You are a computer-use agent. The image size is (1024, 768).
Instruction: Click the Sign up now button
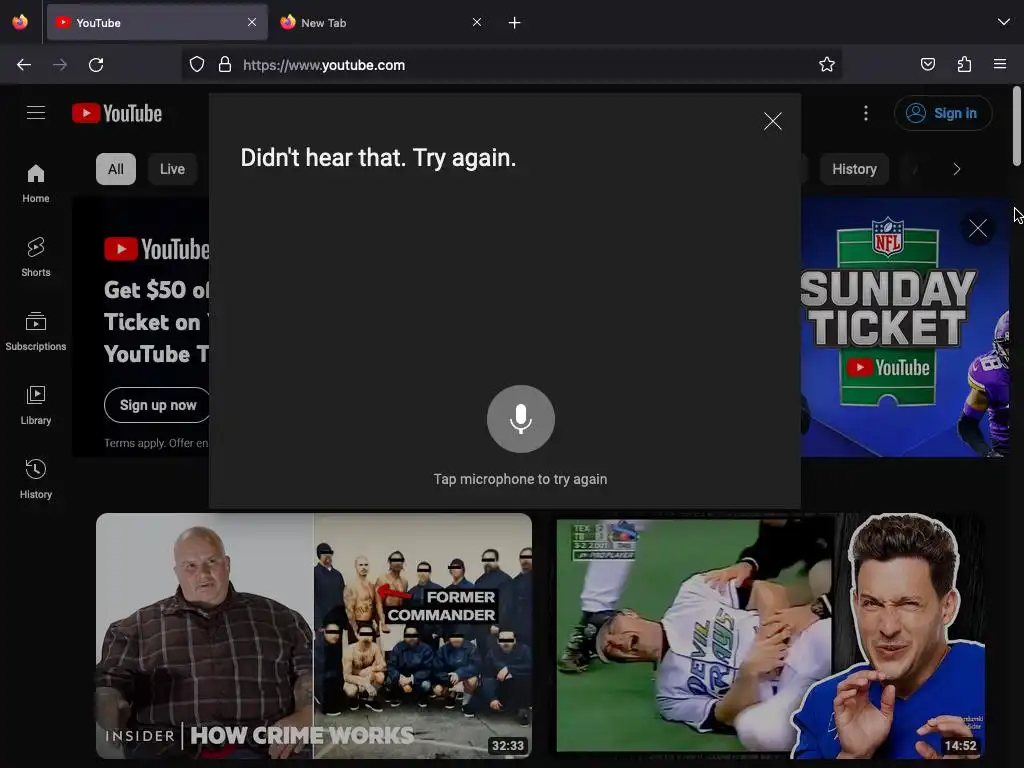pos(158,405)
